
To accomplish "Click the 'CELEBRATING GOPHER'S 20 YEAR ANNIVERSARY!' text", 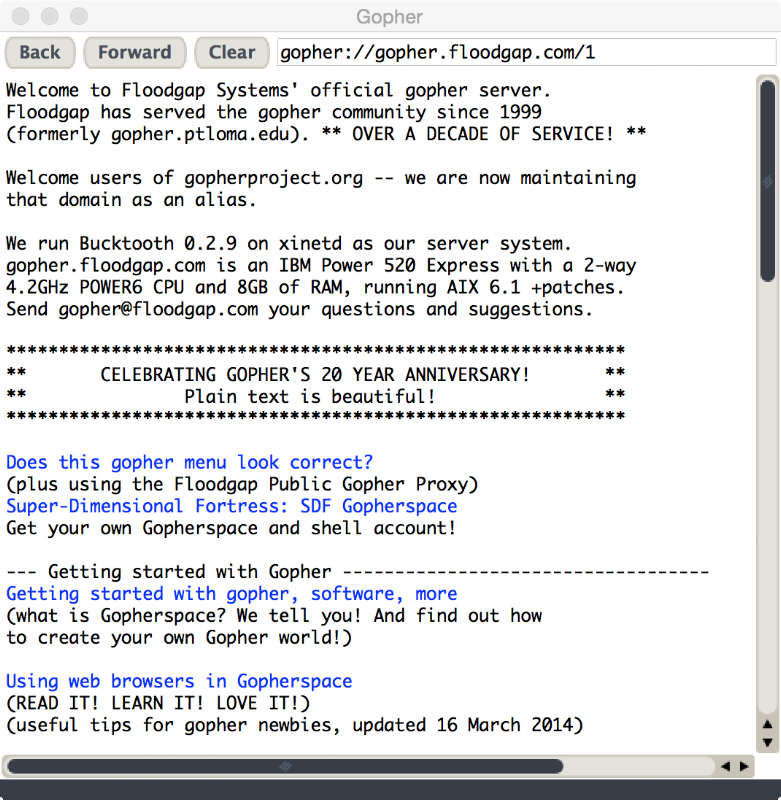I will (315, 374).
